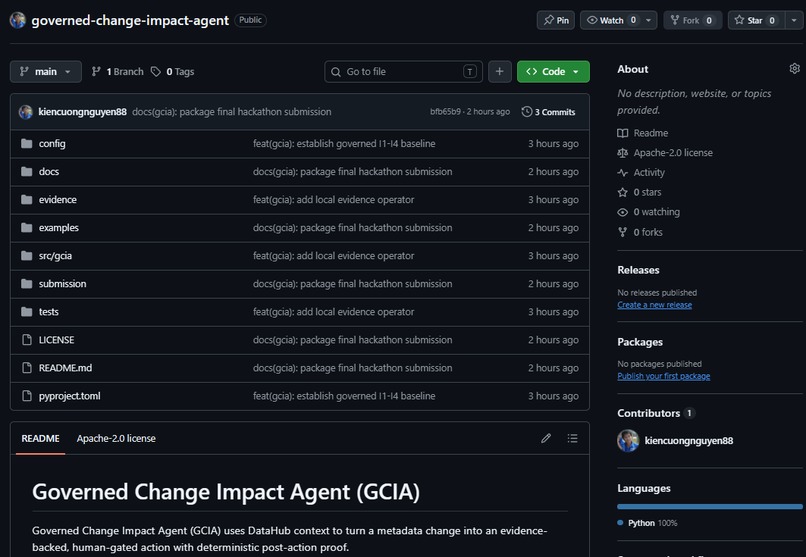
Task: Open the submission folder name
Action: click(x=62, y=283)
